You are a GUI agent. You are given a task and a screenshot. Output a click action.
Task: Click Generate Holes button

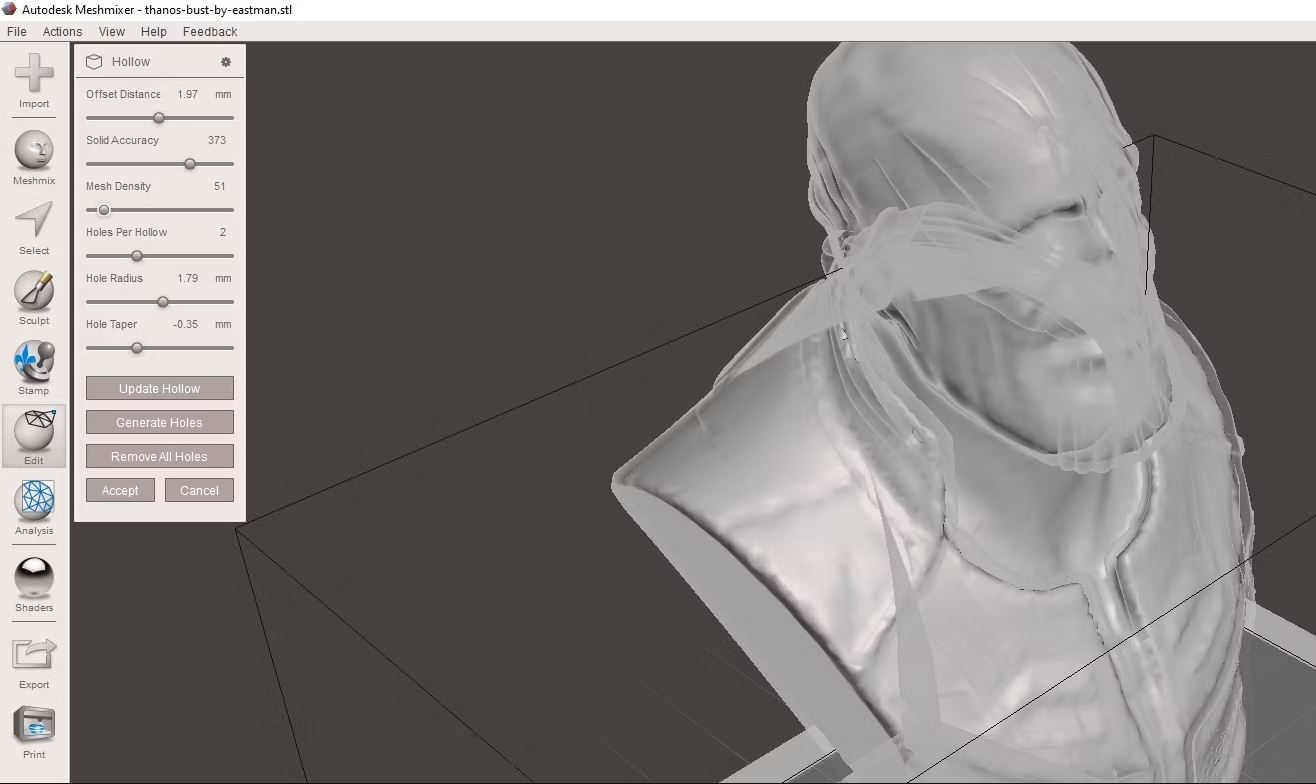click(x=160, y=422)
